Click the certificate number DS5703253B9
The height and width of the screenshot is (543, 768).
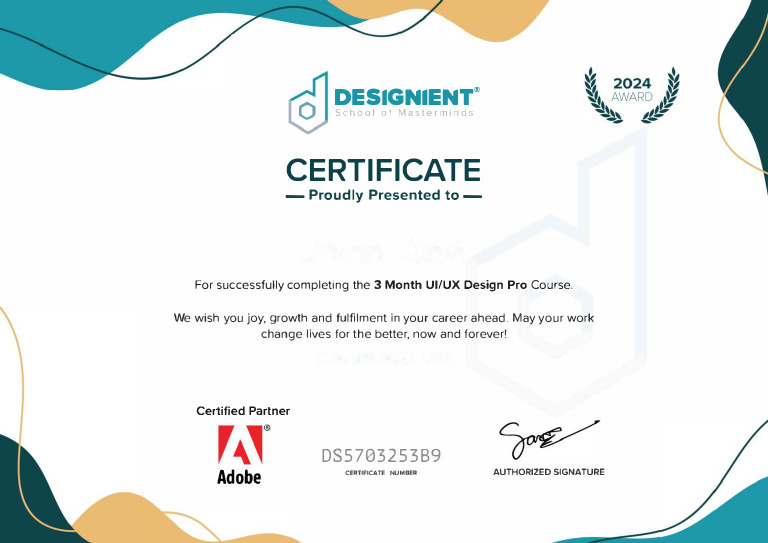click(381, 456)
